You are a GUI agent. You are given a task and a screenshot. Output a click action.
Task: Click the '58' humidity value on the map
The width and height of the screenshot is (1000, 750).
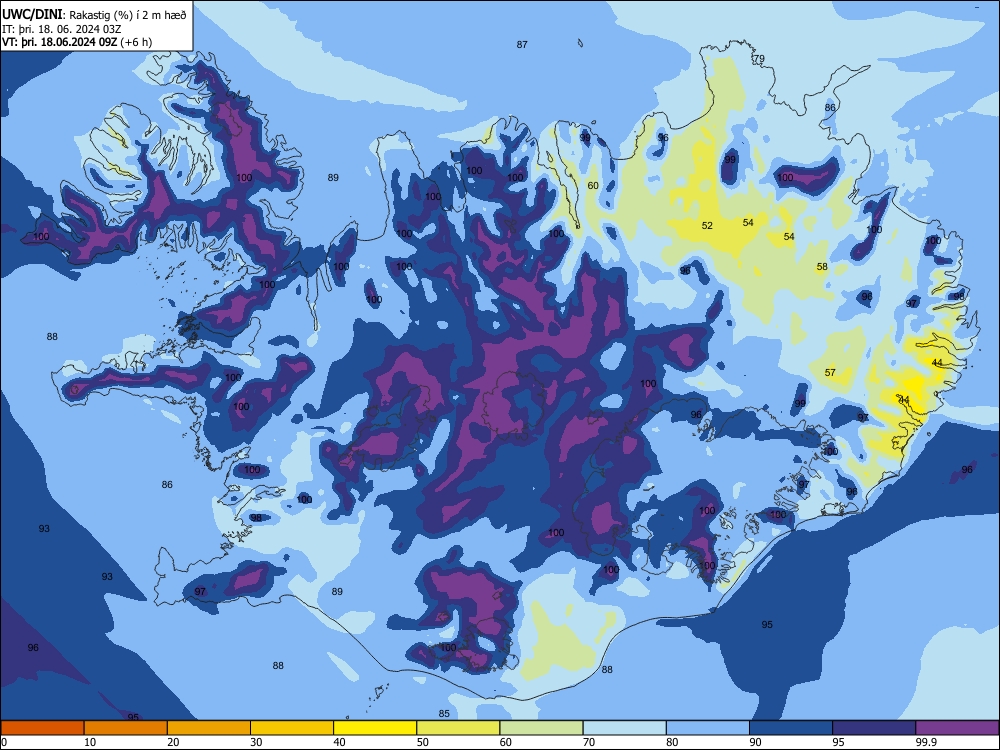coord(822,267)
